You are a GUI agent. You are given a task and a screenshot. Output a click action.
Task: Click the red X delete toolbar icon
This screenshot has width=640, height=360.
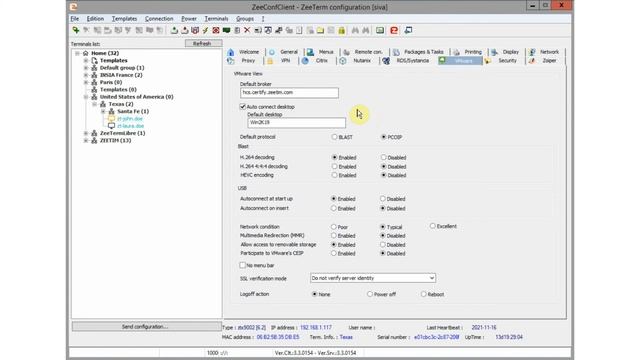pyautogui.click(x=247, y=30)
